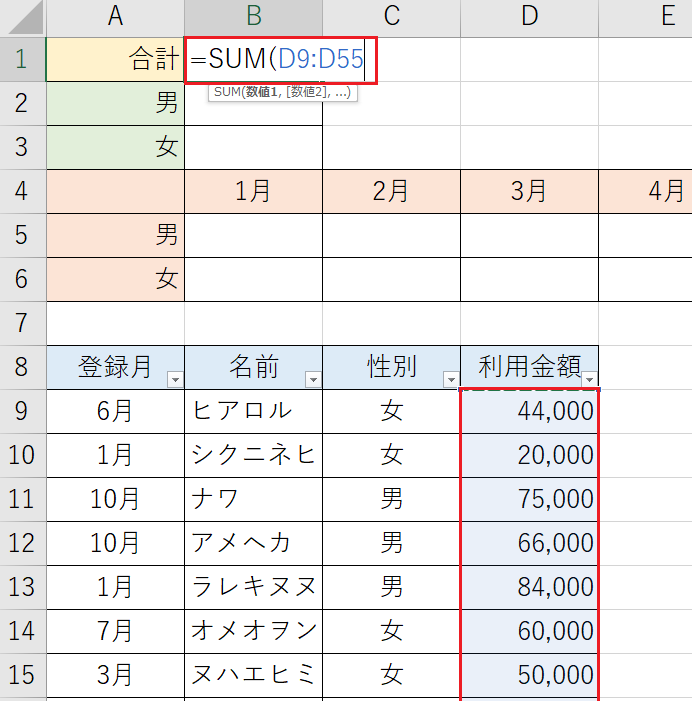
Task: Click the select-all corner triangle
Action: click(x=26, y=18)
